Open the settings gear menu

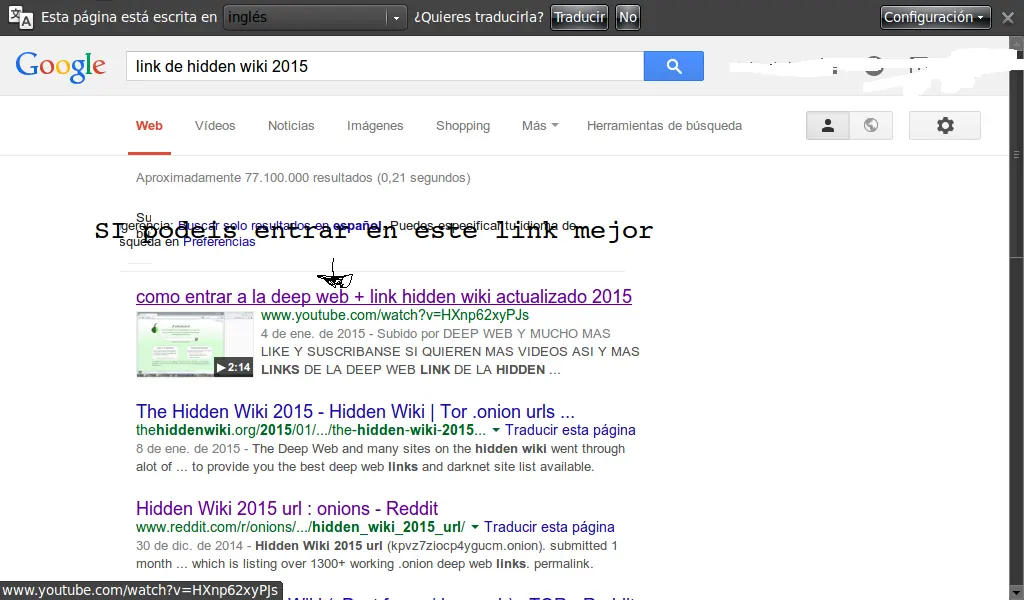[944, 125]
